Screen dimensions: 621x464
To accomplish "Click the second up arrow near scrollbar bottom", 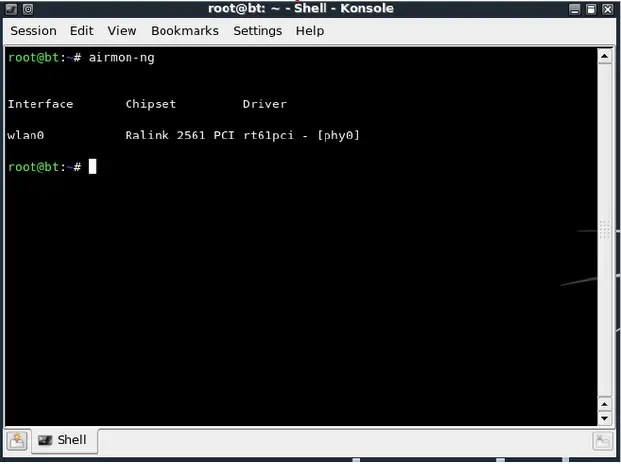I will pyautogui.click(x=604, y=404).
